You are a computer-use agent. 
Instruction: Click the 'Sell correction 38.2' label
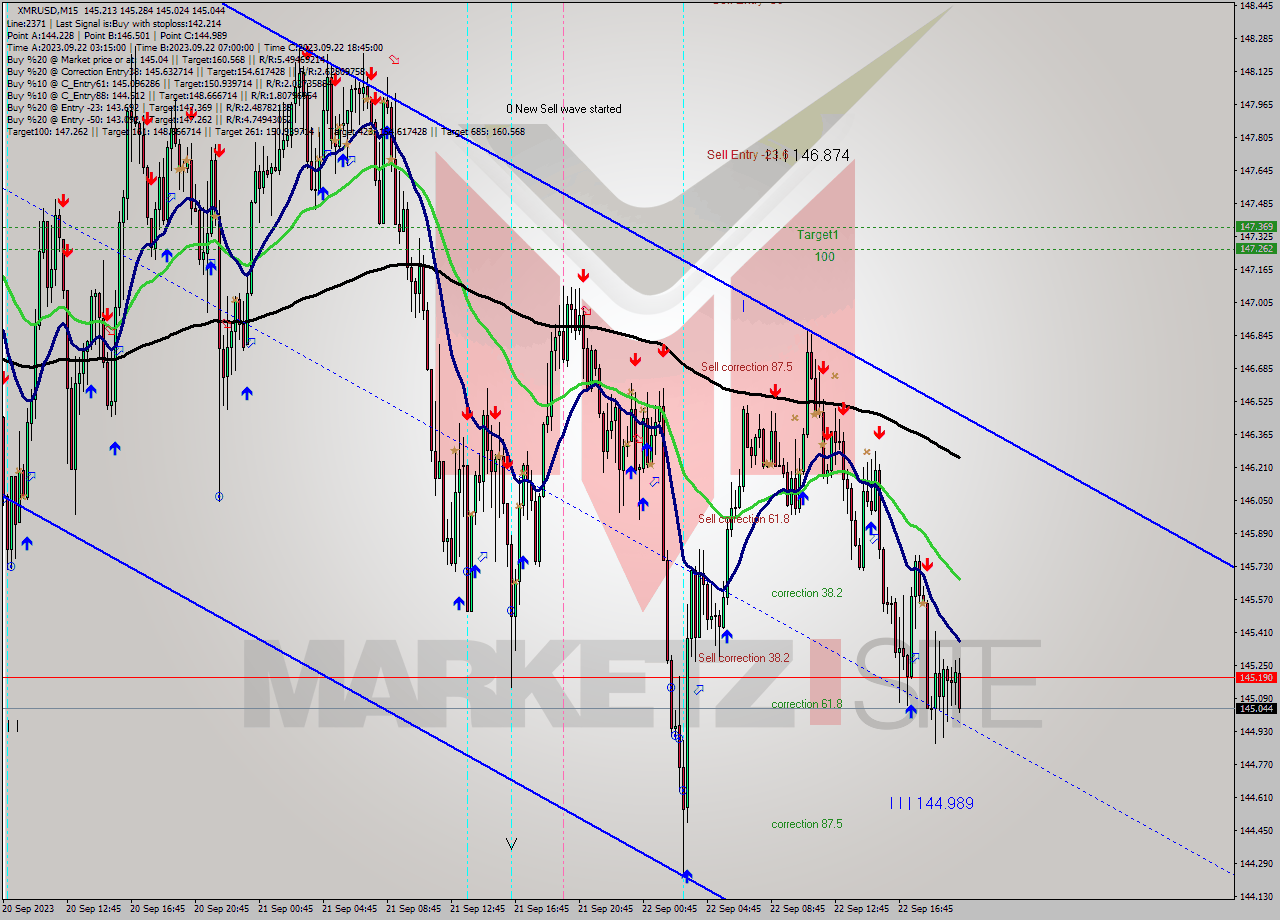click(x=743, y=658)
